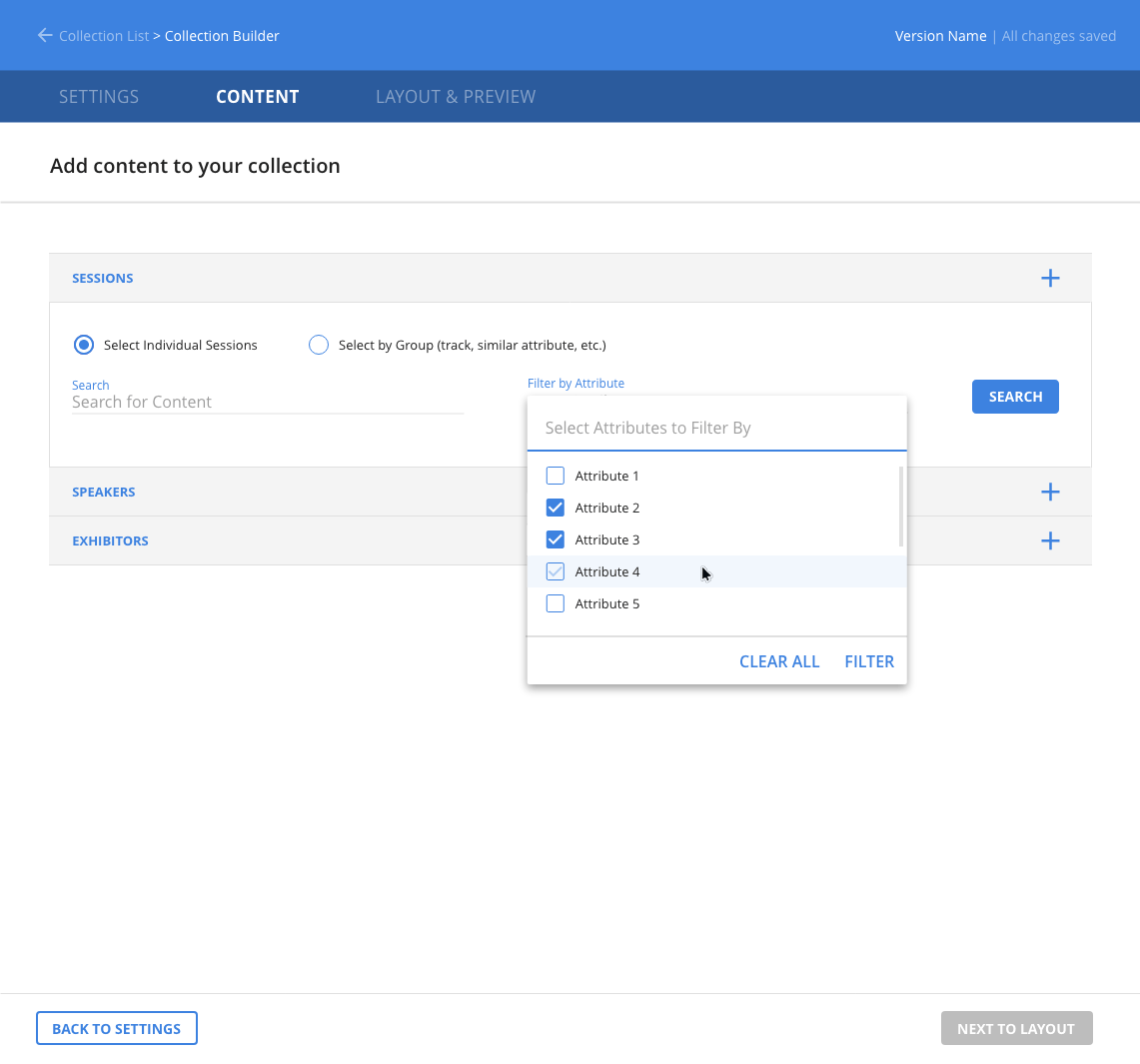
Task: Expand Sessions with the plus icon
Action: [1050, 279]
